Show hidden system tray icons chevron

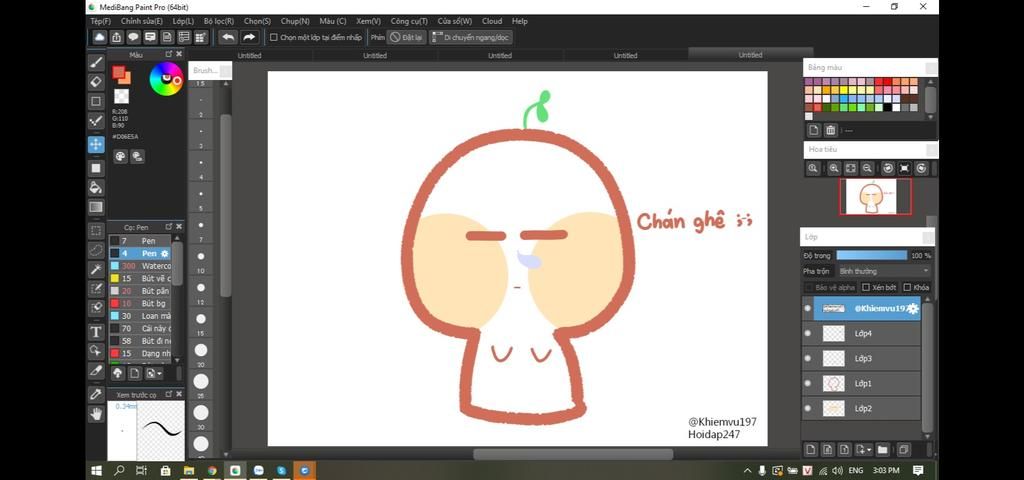tap(748, 470)
